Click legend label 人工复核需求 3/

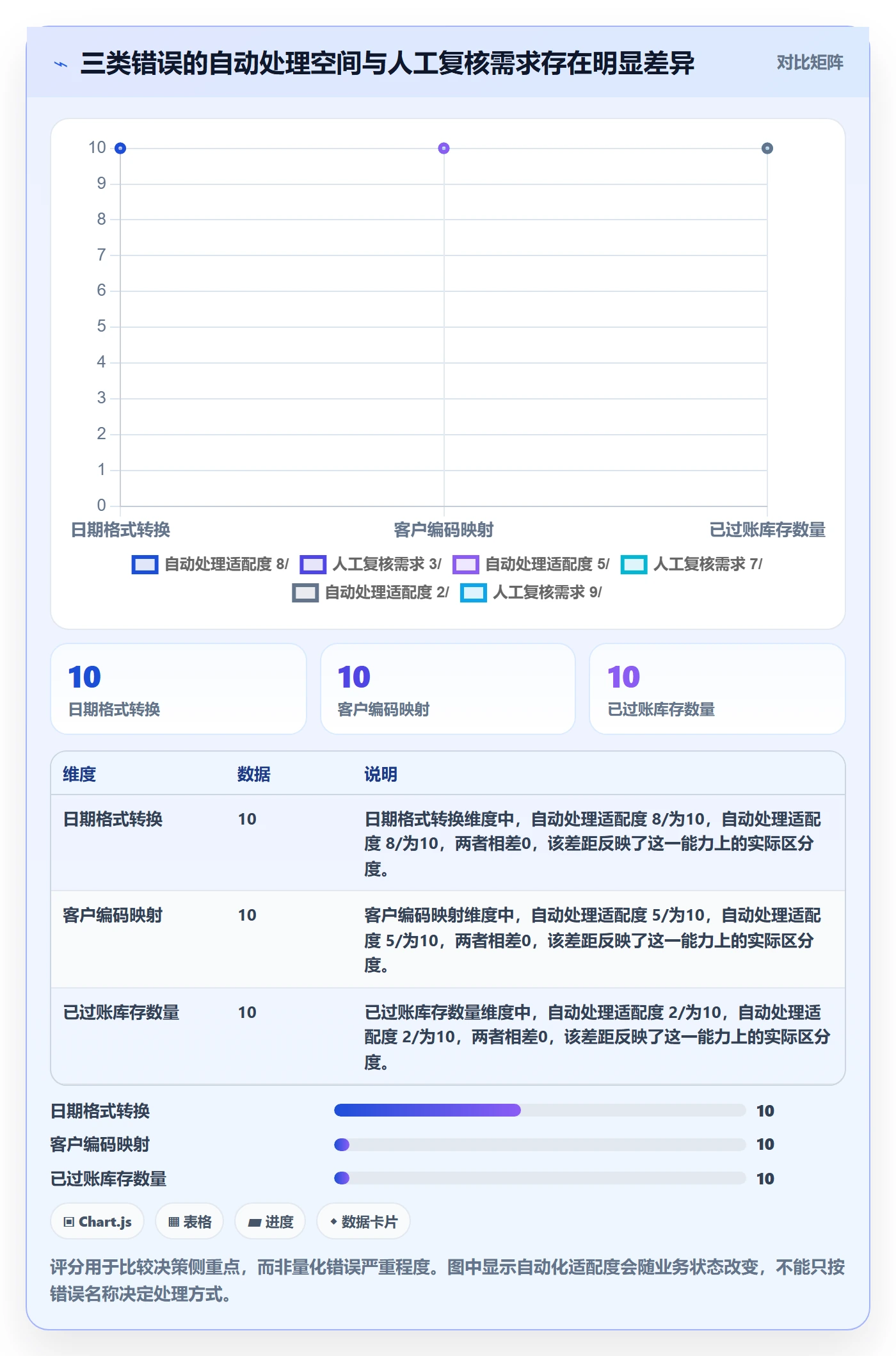point(387,565)
